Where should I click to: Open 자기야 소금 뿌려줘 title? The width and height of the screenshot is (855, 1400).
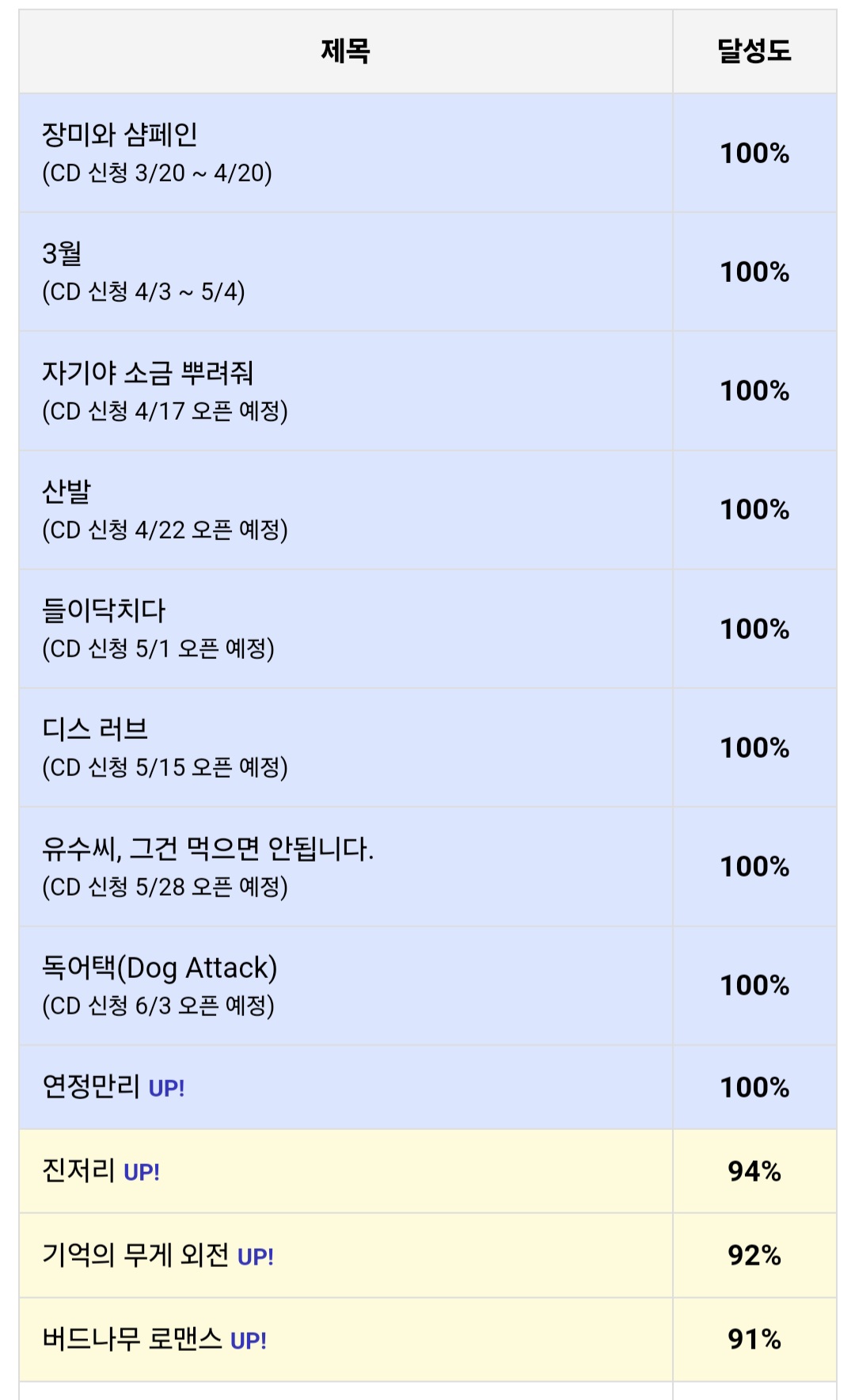coord(147,373)
